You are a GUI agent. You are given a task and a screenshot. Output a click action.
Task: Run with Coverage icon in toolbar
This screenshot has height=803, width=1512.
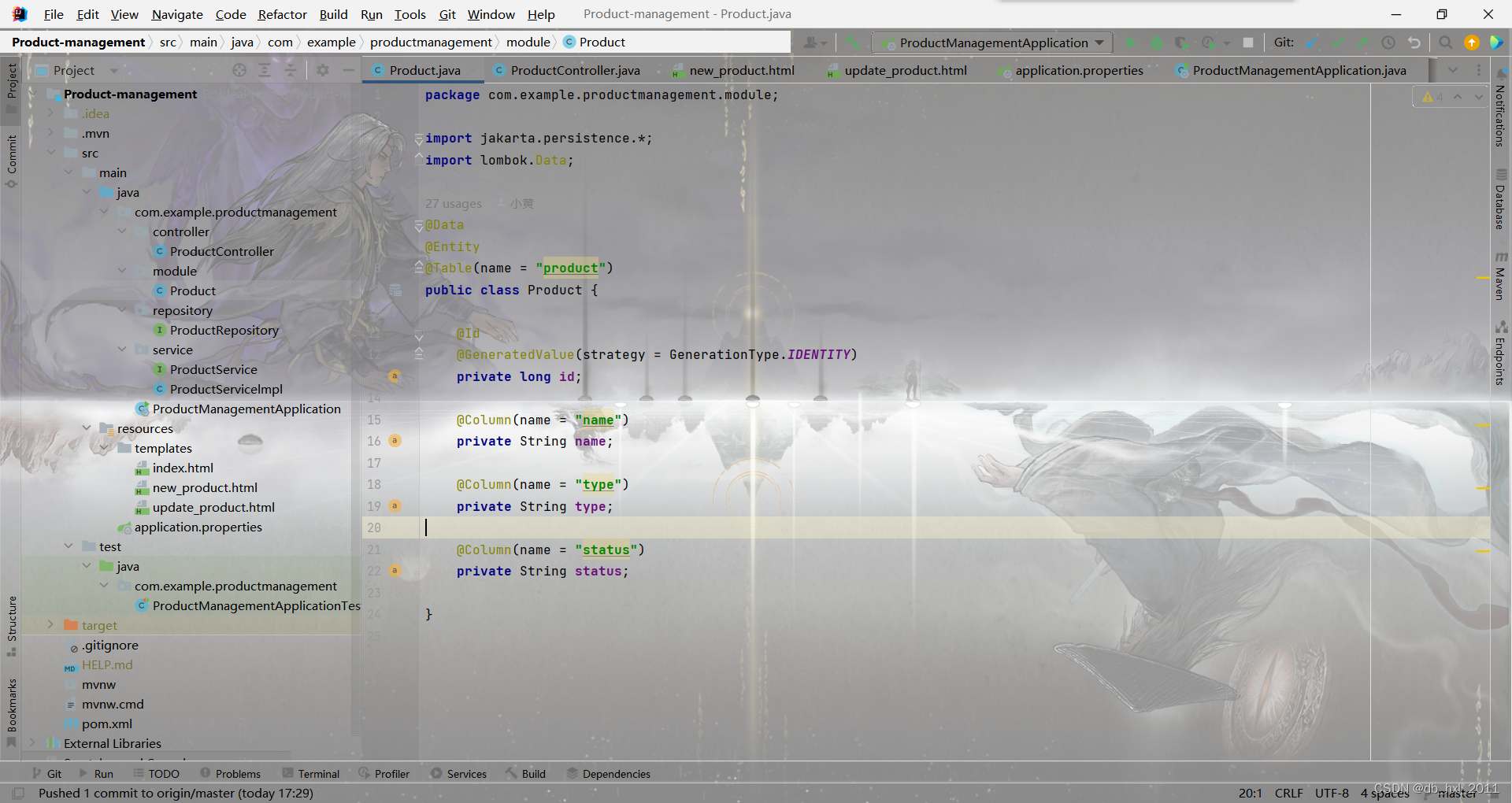coord(1182,43)
